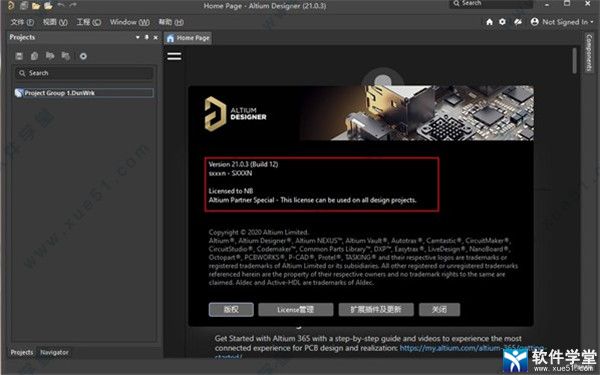Open the 工程 (C) menu
This screenshot has height=375, width=600.
(89, 22)
